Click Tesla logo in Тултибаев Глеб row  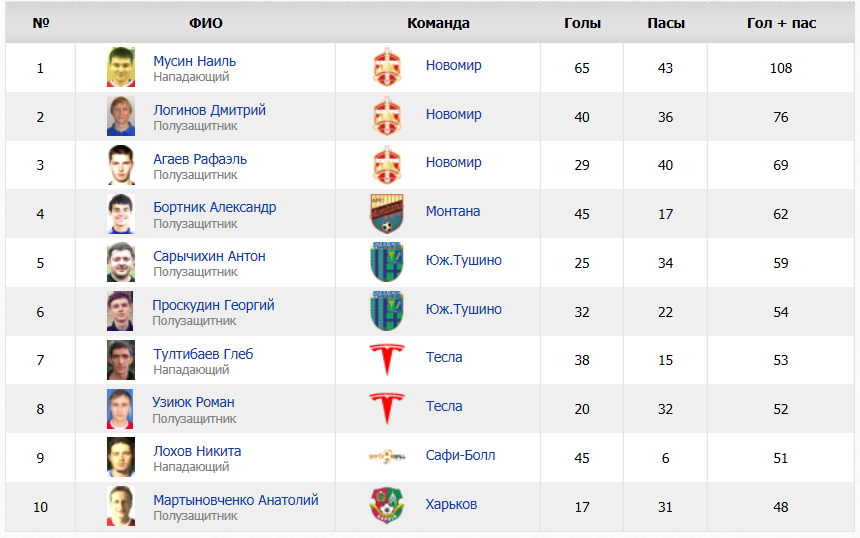coord(387,360)
